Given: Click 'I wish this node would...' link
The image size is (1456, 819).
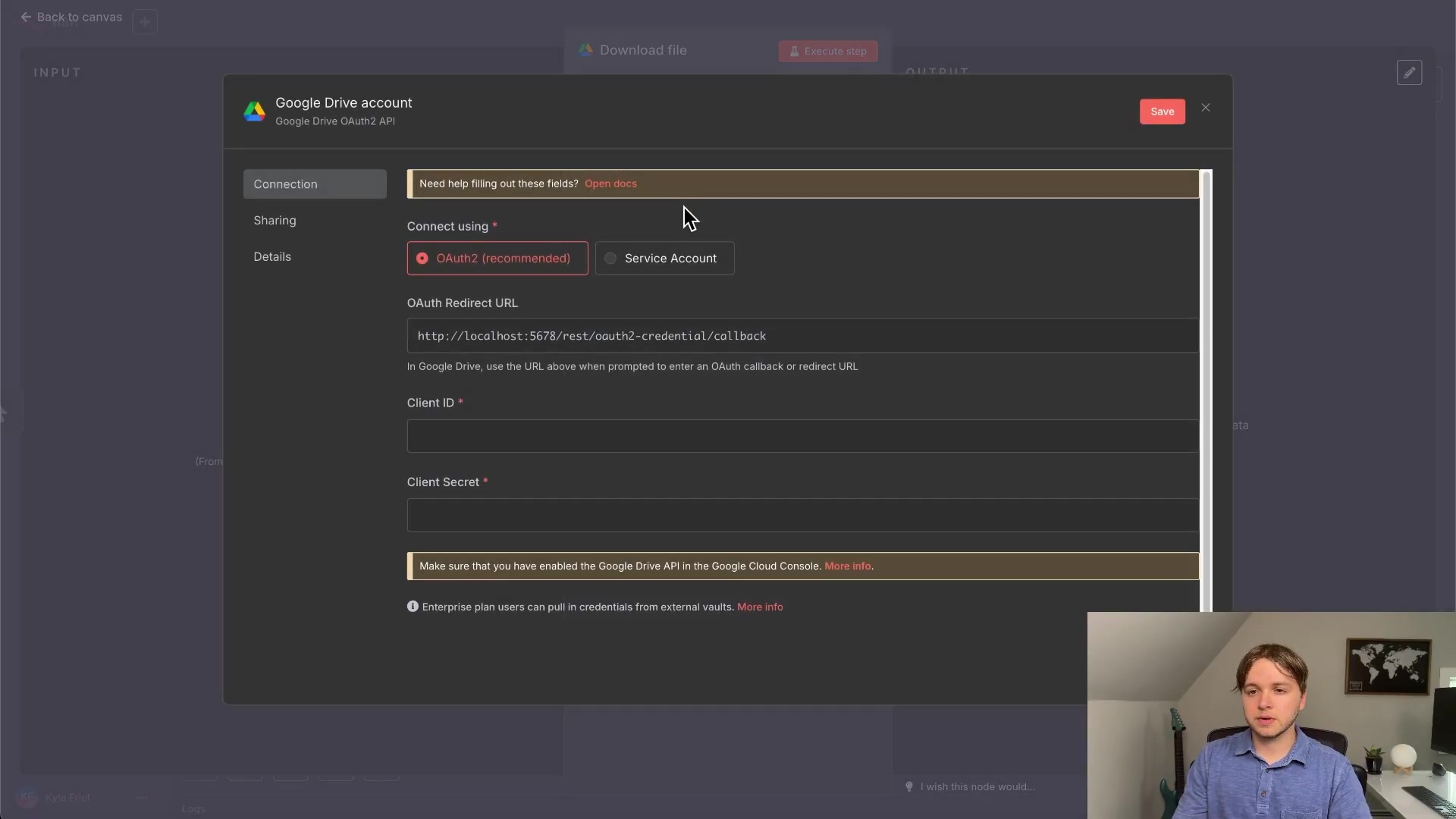Looking at the screenshot, I should point(977,787).
